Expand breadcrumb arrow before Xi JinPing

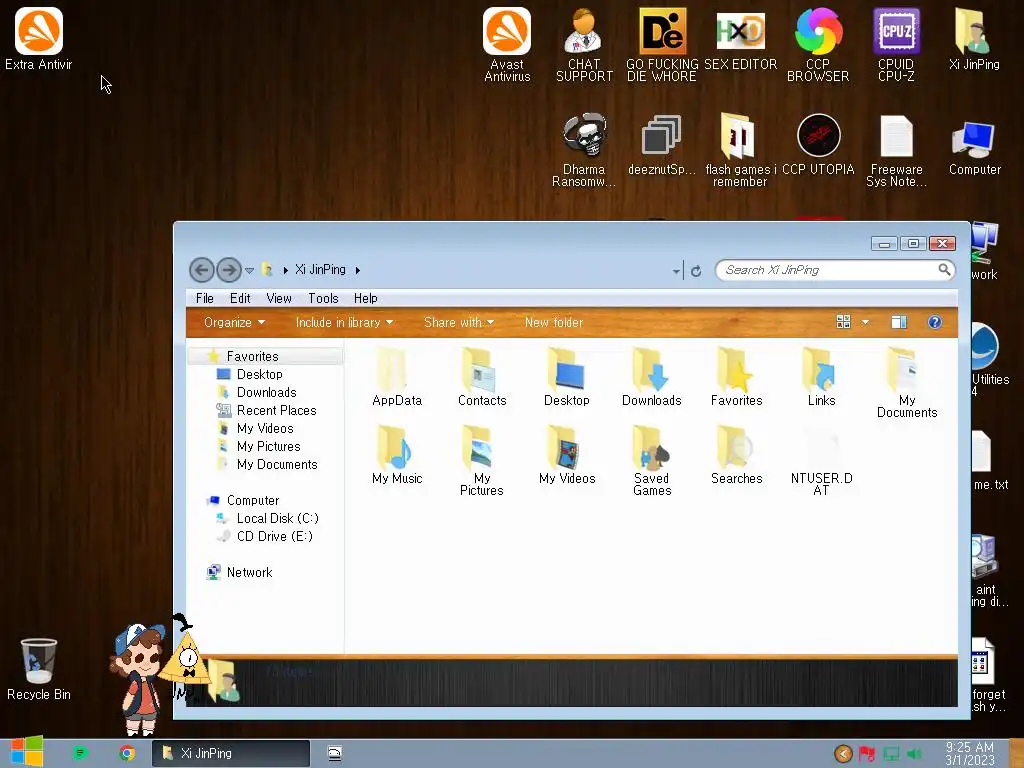(x=285, y=270)
